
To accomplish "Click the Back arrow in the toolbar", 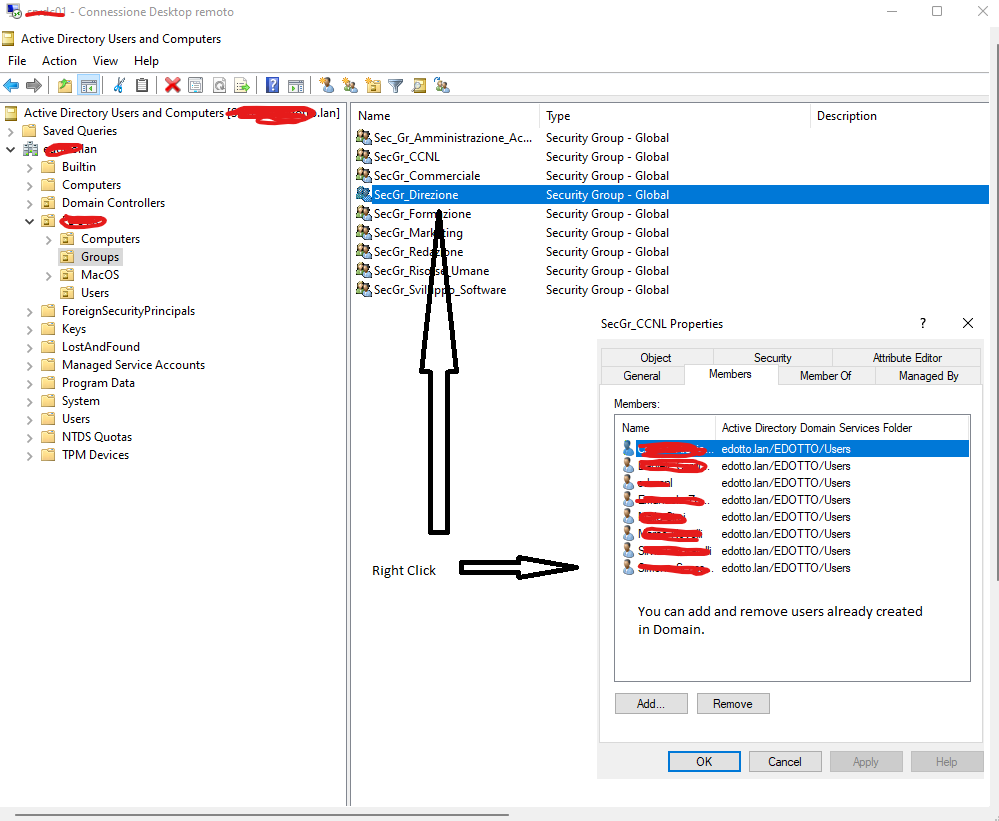I will point(11,86).
